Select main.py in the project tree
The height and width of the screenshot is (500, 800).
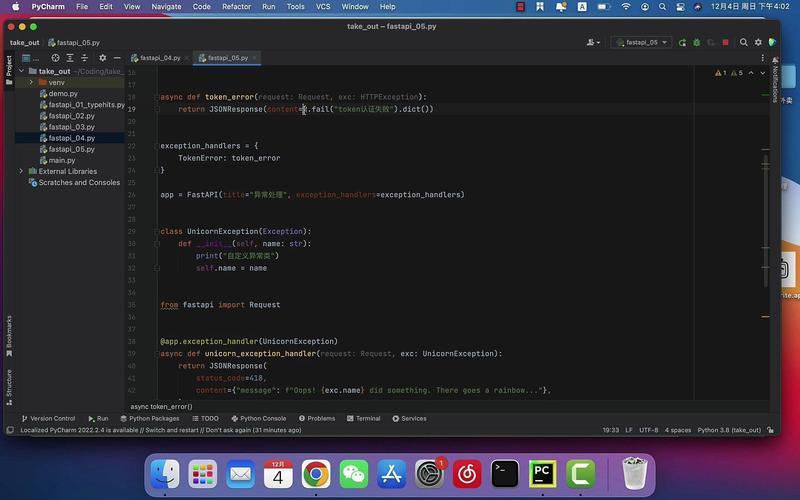click(62, 160)
